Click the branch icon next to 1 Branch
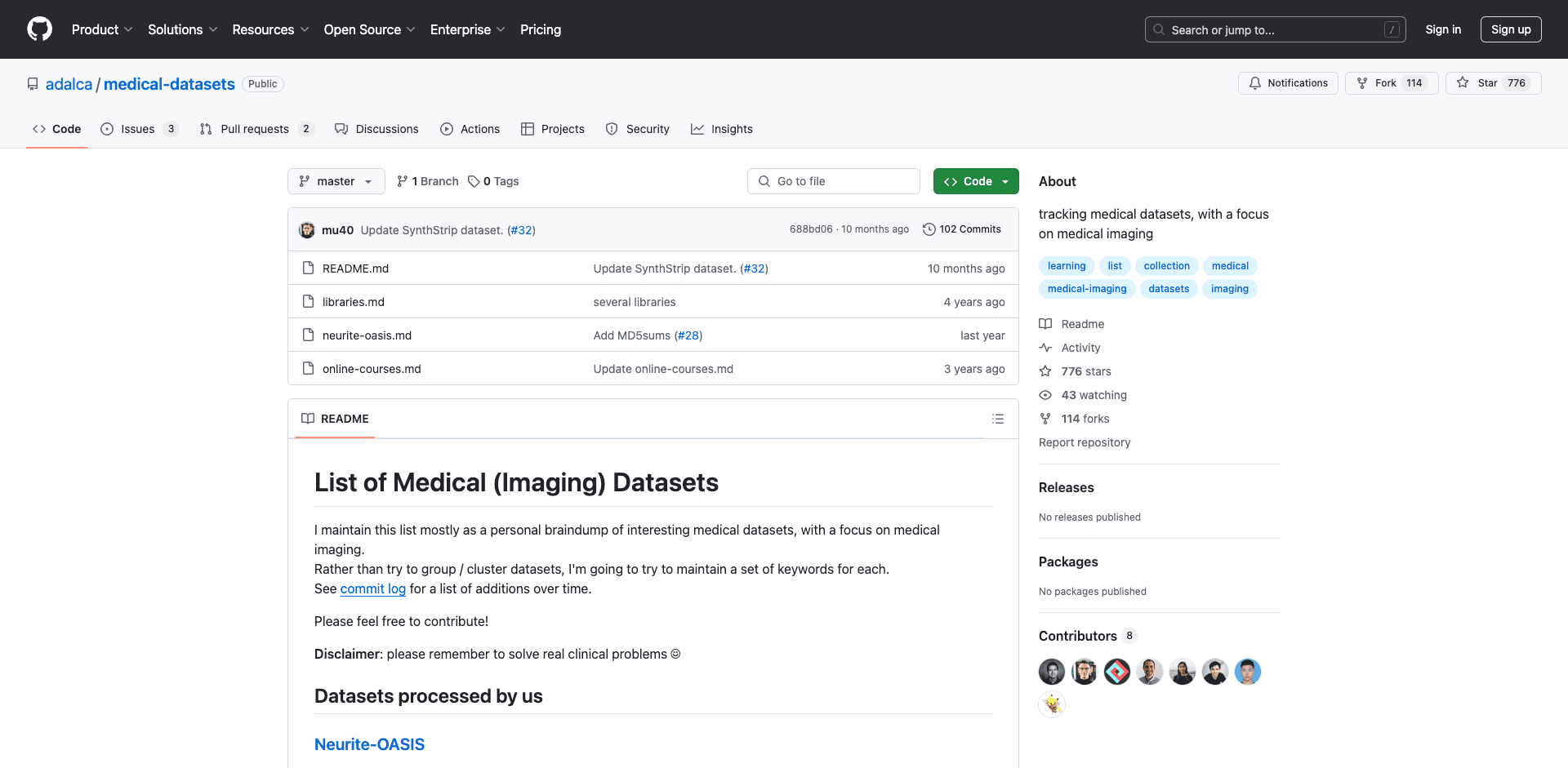Image resolution: width=1568 pixels, height=768 pixels. [402, 181]
